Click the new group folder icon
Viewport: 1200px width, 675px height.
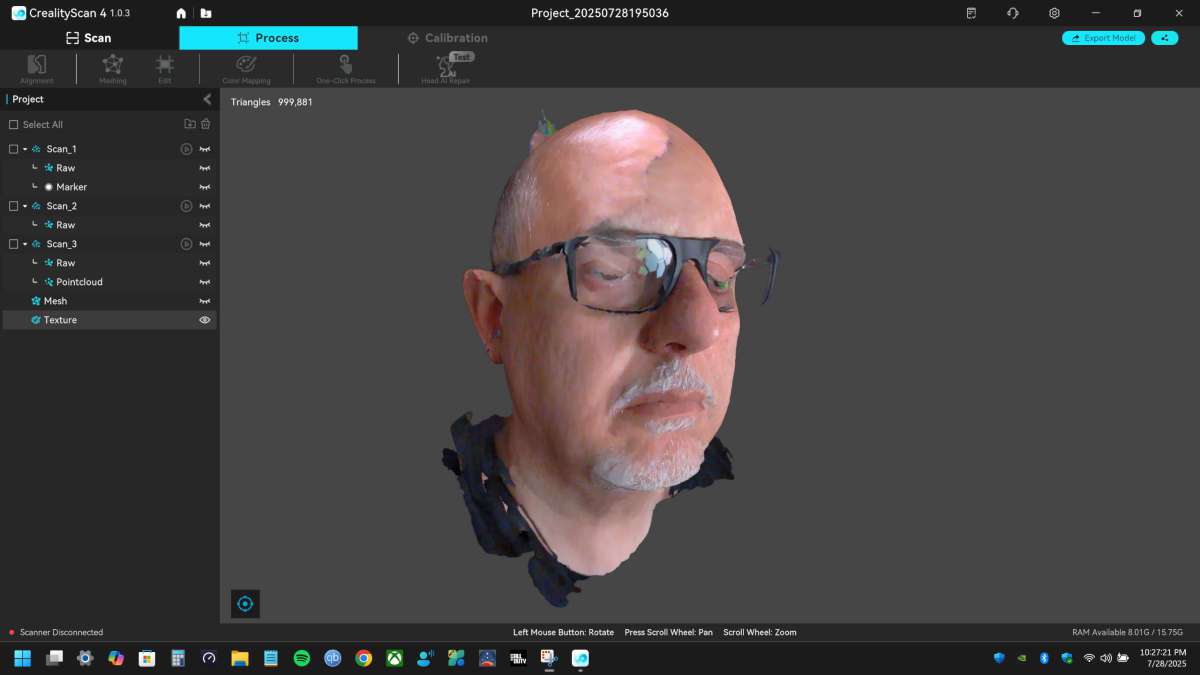pyautogui.click(x=190, y=124)
